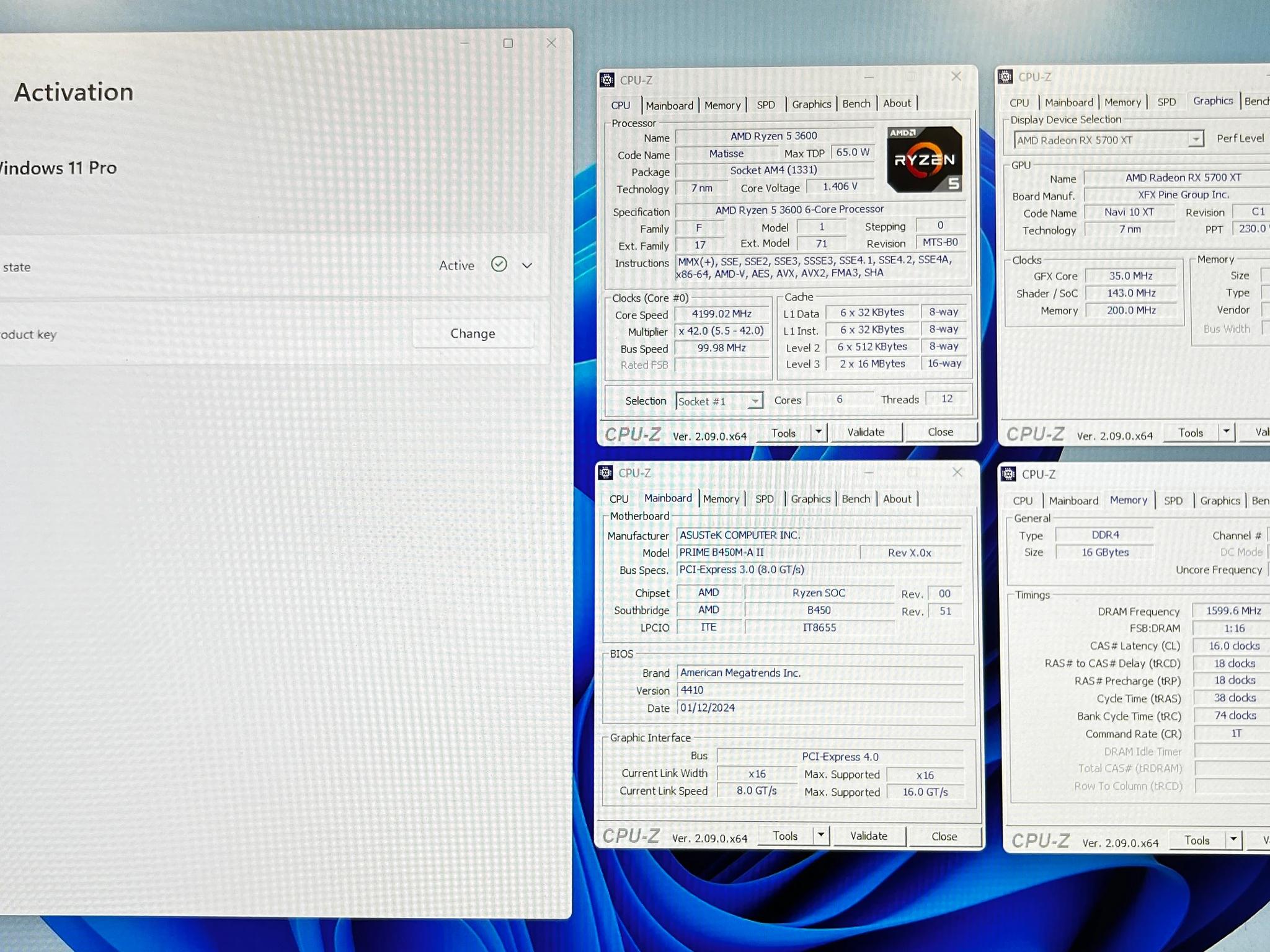Close the Mainboard CPU-Z window
Viewport: 1270px width, 952px height.
coord(957,472)
